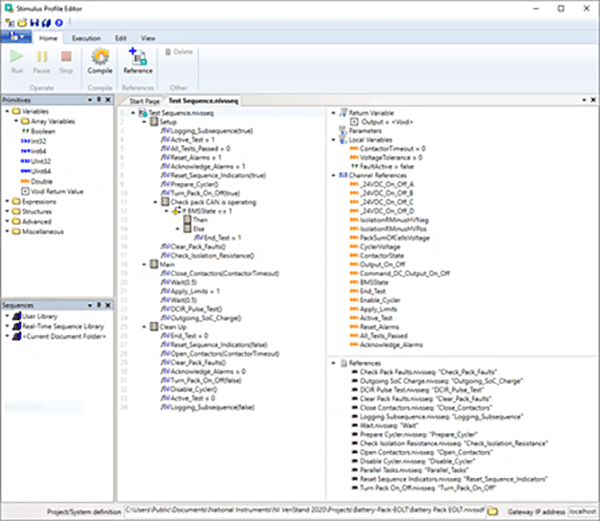
Task: Switch to the Home ribbon tab
Action: (48, 38)
